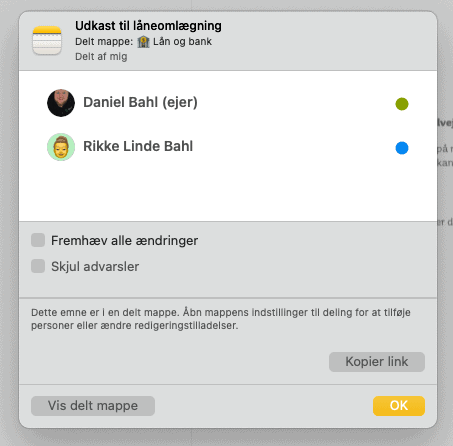Enable the Fremhæv alle ændringer checkbox
This screenshot has height=446, width=453.
[x=38, y=240]
